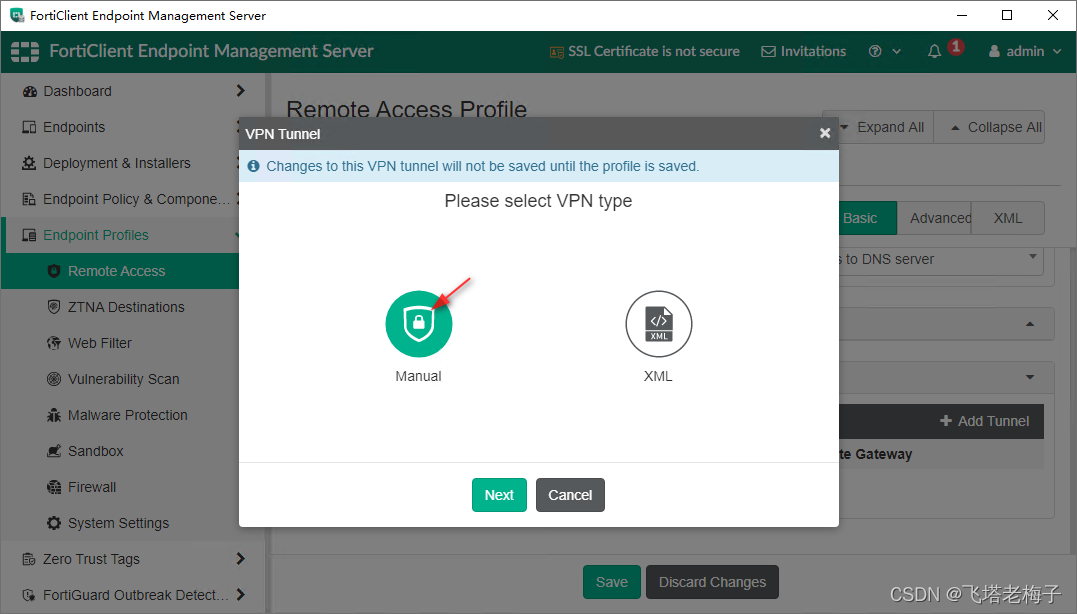Click the FortiClient logo icon in header

pyautogui.click(x=25, y=52)
